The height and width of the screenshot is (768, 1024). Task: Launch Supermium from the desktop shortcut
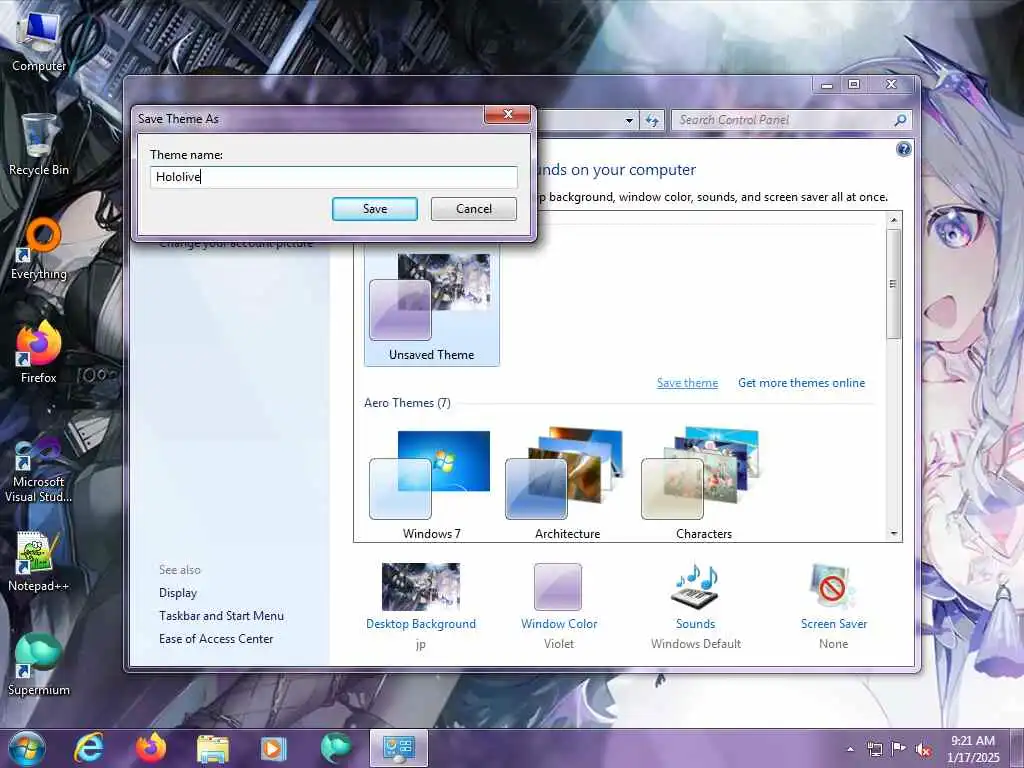tap(39, 665)
